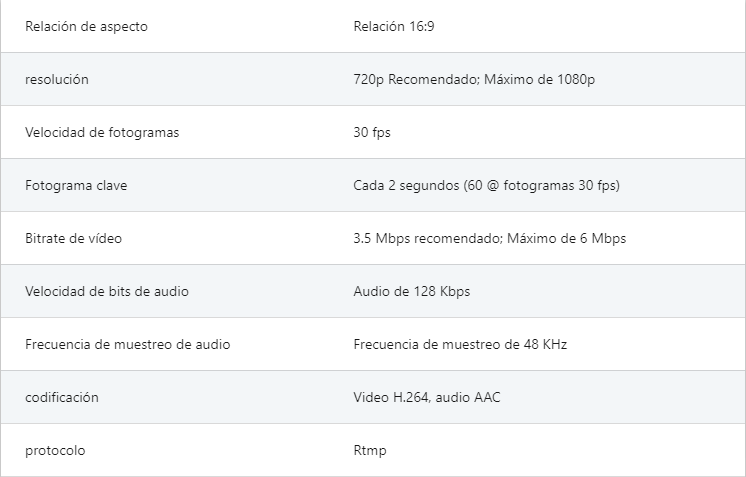Viewport: 746px width, 477px height.
Task: Select the 'Audio de 128 Kbps' value
Action: pos(412,291)
